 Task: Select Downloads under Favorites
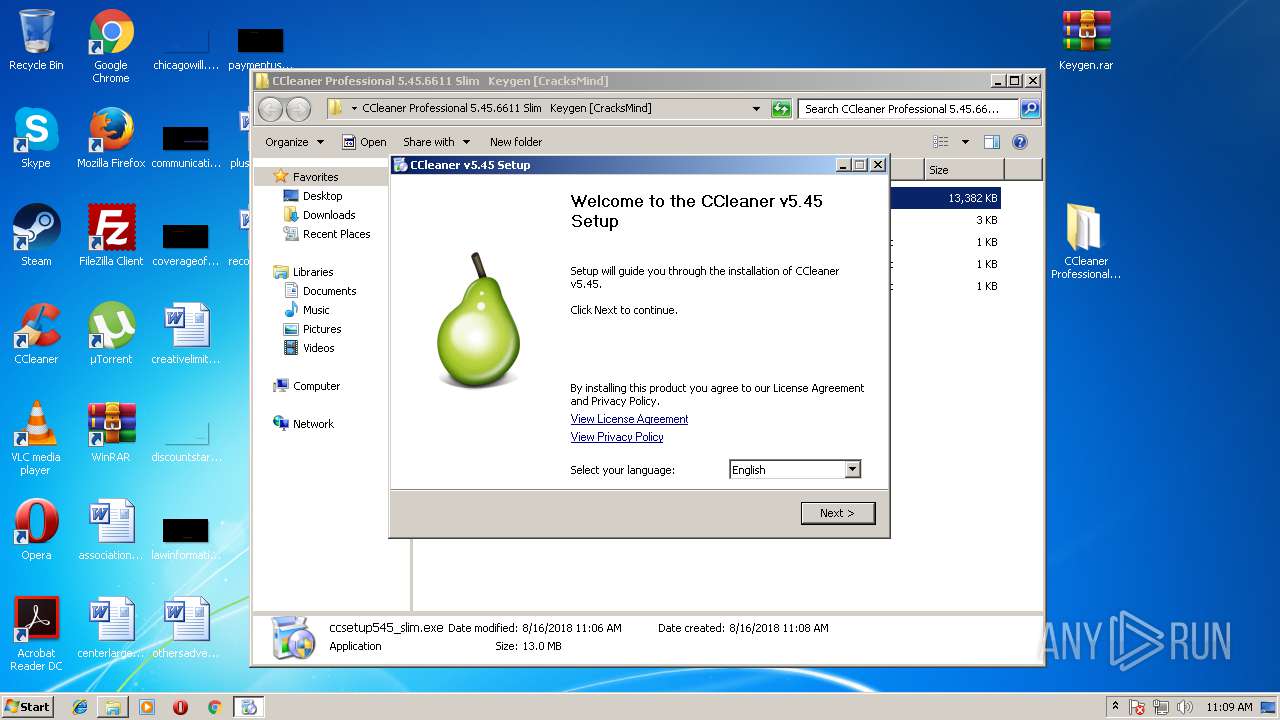[x=329, y=215]
